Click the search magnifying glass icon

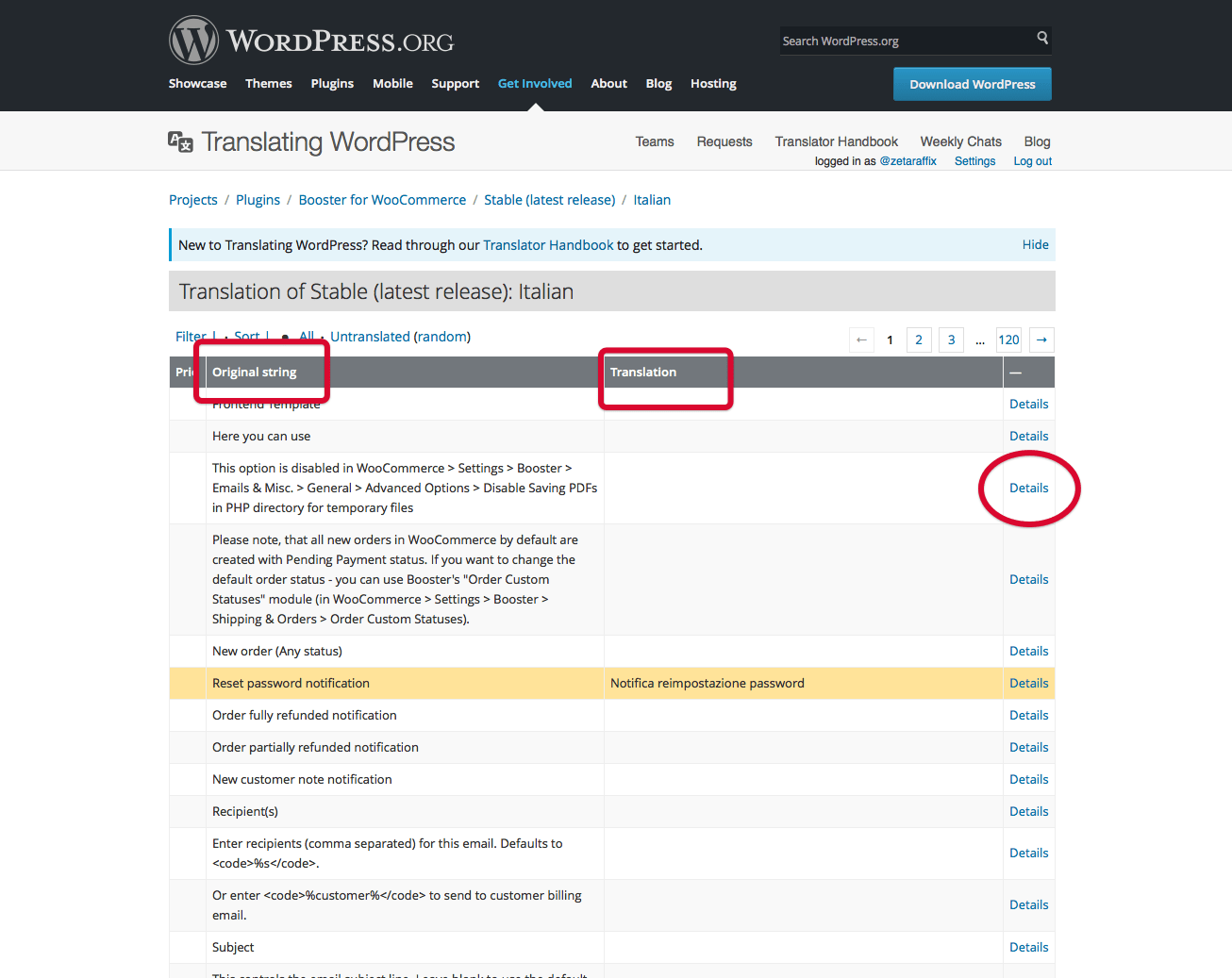(x=1041, y=38)
